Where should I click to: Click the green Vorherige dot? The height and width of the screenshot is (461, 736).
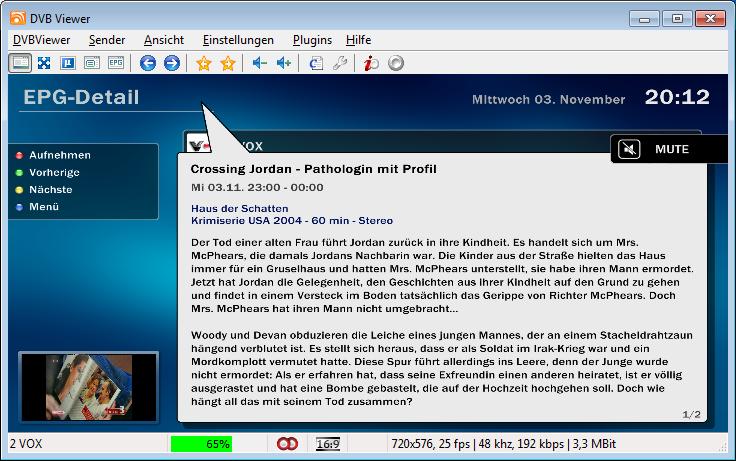[19, 173]
